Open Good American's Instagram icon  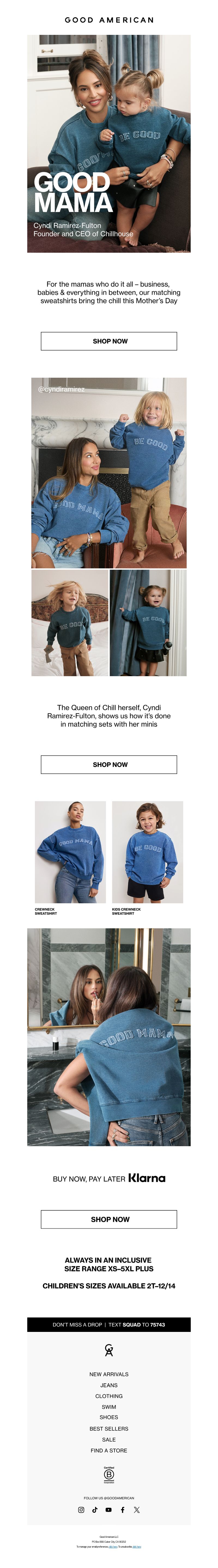(x=81, y=1510)
